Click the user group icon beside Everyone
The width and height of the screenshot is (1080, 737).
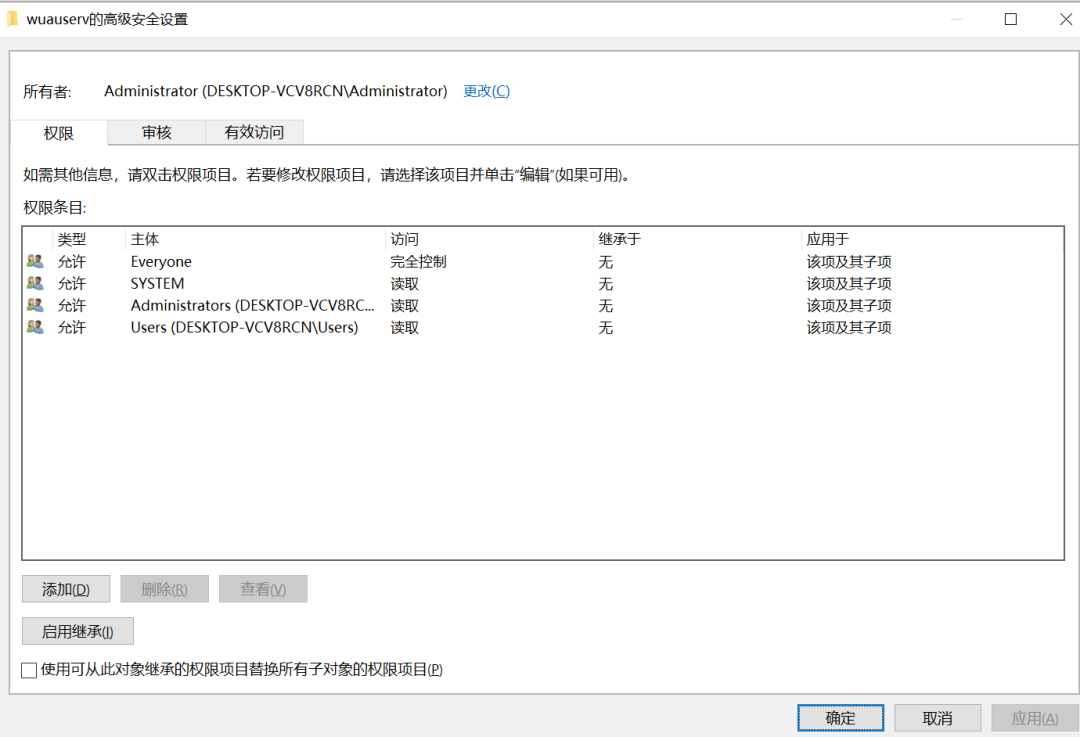pos(35,262)
